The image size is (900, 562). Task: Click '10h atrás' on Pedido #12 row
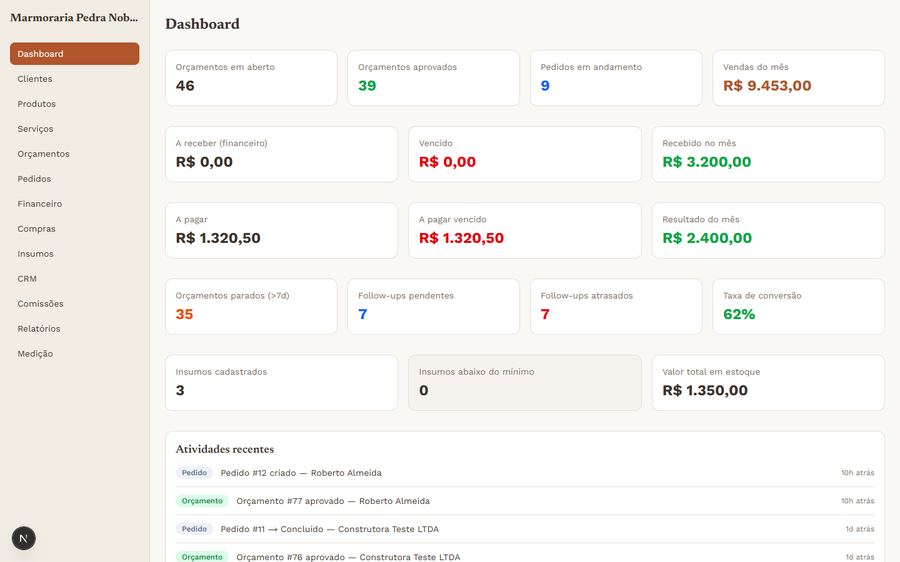(858, 473)
